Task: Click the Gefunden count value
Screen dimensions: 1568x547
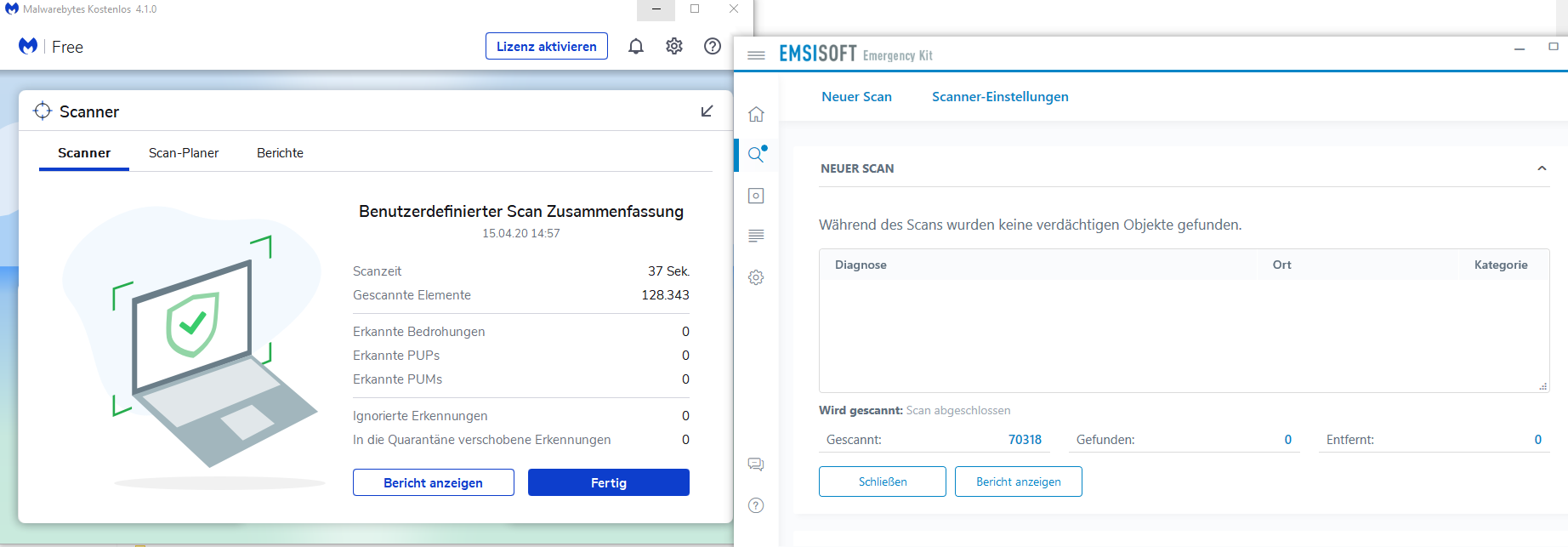Action: point(1287,440)
